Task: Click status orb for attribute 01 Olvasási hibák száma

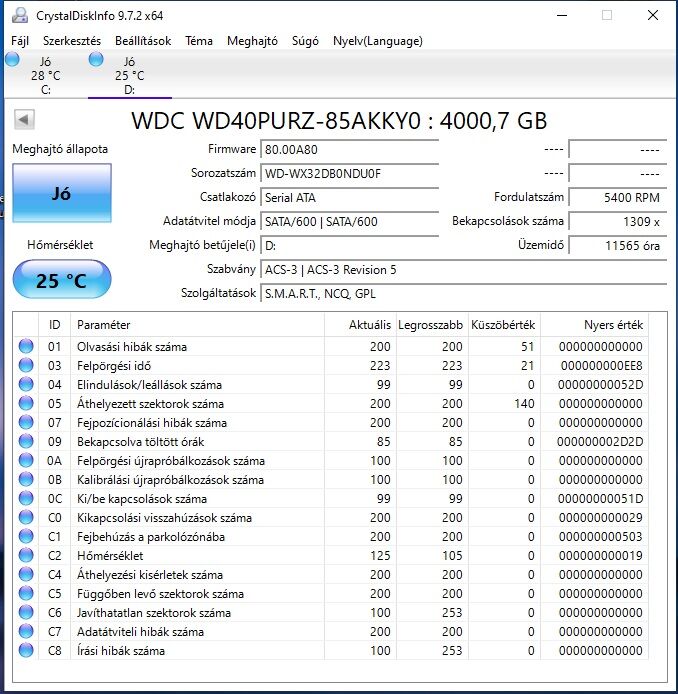Action: (x=26, y=346)
